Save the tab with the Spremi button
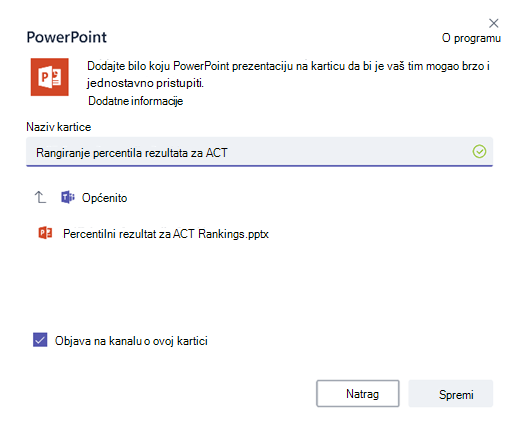This screenshot has height=434, width=520. [451, 393]
